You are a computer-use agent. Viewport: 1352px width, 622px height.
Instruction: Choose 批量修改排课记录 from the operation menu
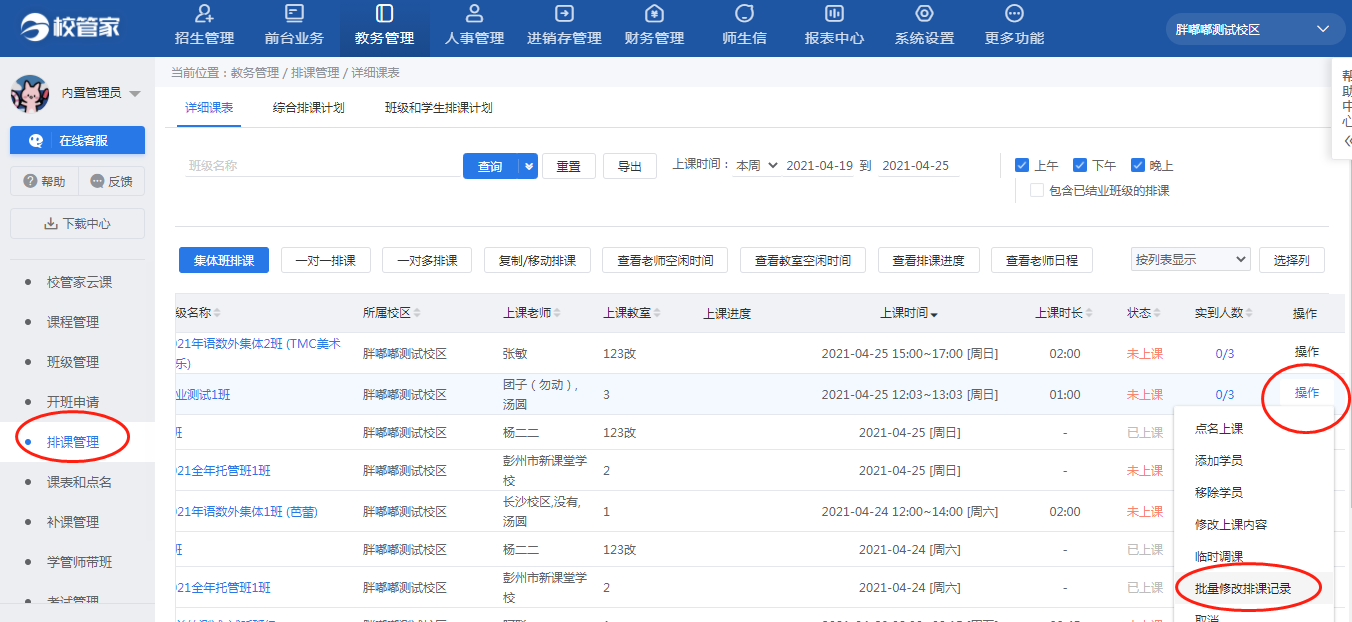coord(1243,589)
